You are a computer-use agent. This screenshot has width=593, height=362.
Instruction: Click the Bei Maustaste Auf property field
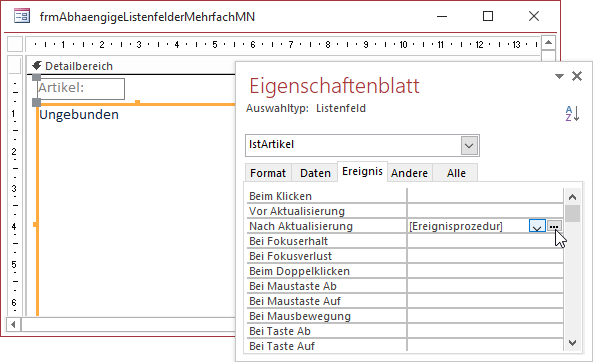pyautogui.click(x=485, y=301)
